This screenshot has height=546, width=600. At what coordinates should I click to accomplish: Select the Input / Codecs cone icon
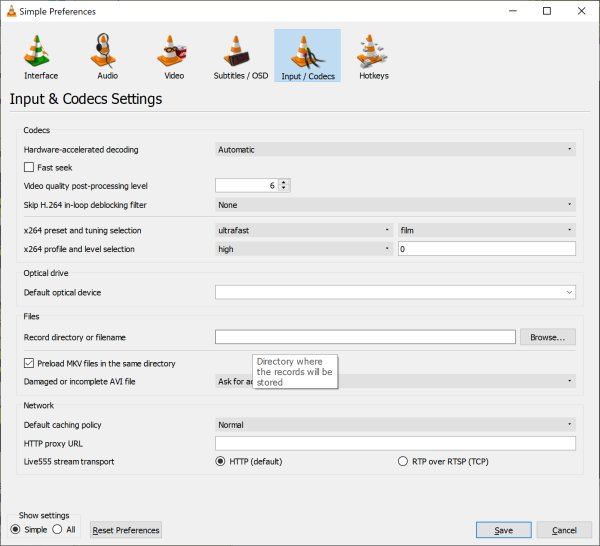pyautogui.click(x=307, y=52)
